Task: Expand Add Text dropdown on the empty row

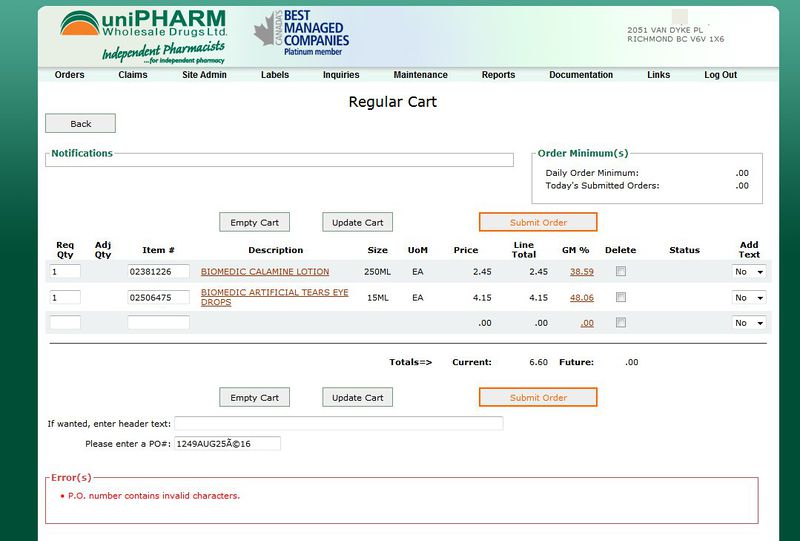Action: 749,323
